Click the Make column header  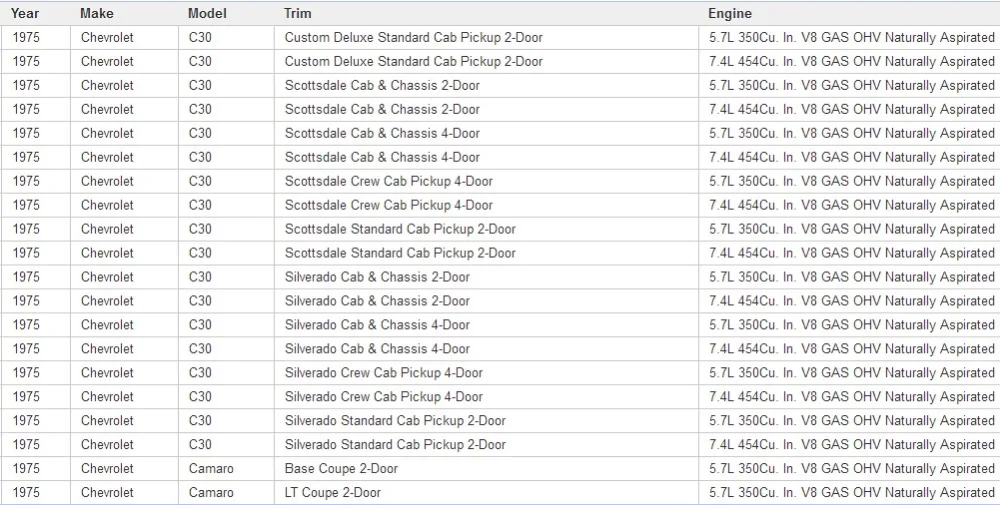coord(97,13)
